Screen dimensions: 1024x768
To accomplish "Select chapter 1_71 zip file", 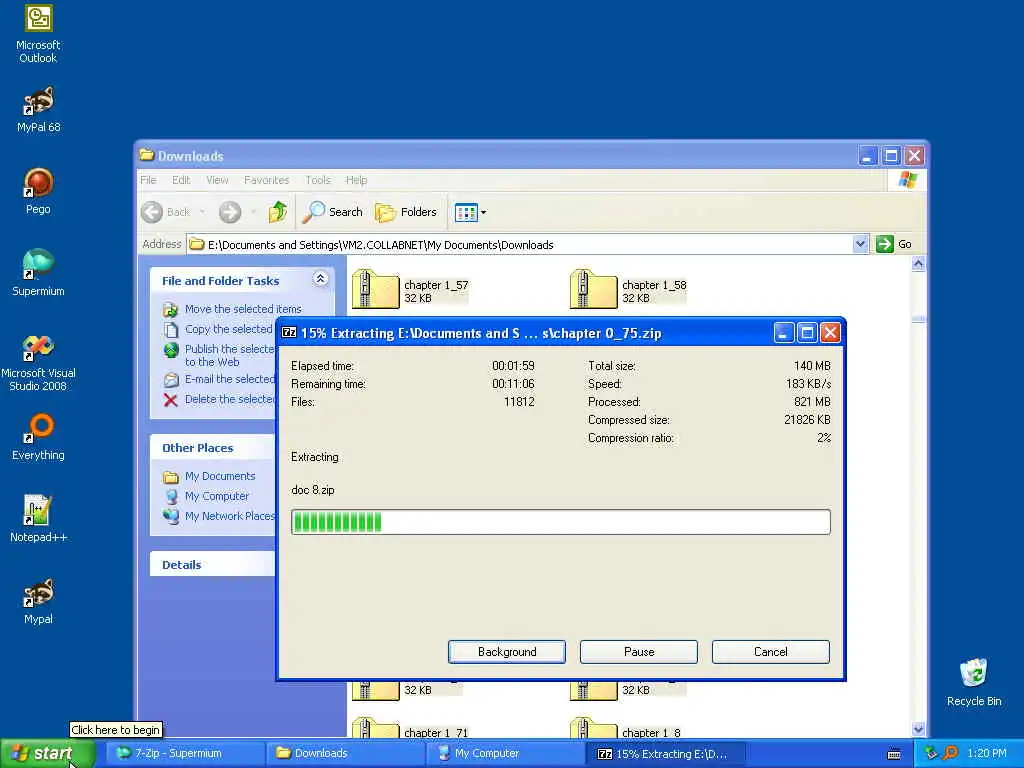I will click(x=411, y=728).
